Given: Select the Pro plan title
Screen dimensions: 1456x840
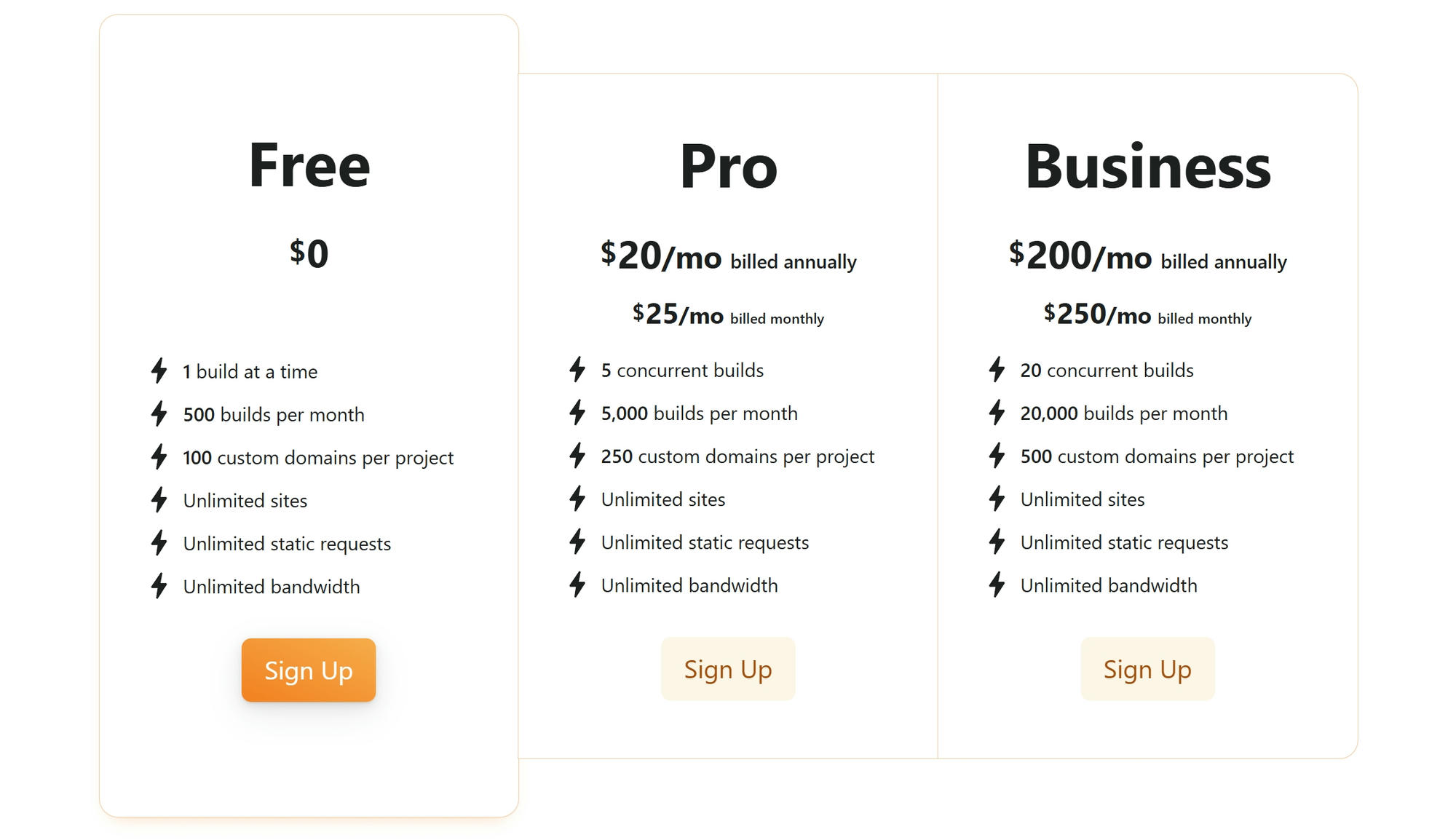Looking at the screenshot, I should click(728, 167).
